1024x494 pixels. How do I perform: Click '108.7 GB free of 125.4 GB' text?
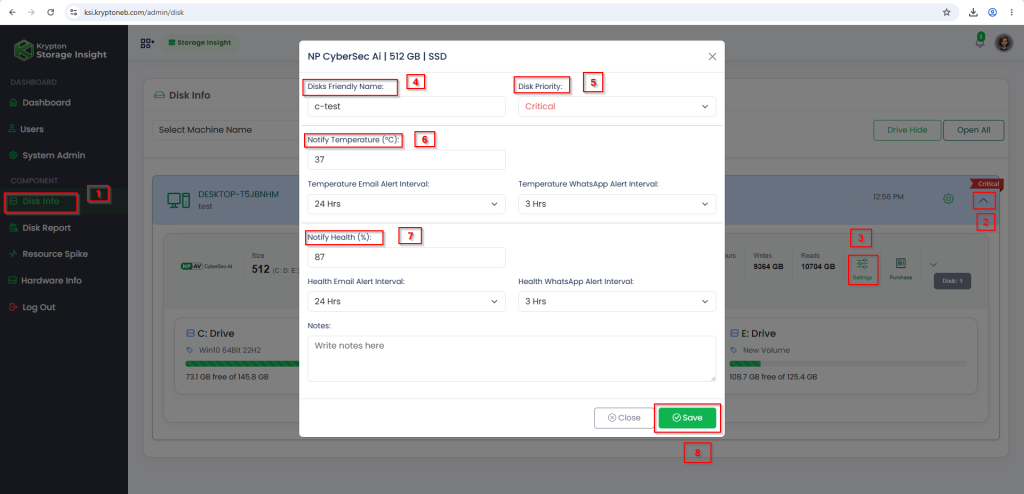[x=773, y=377]
